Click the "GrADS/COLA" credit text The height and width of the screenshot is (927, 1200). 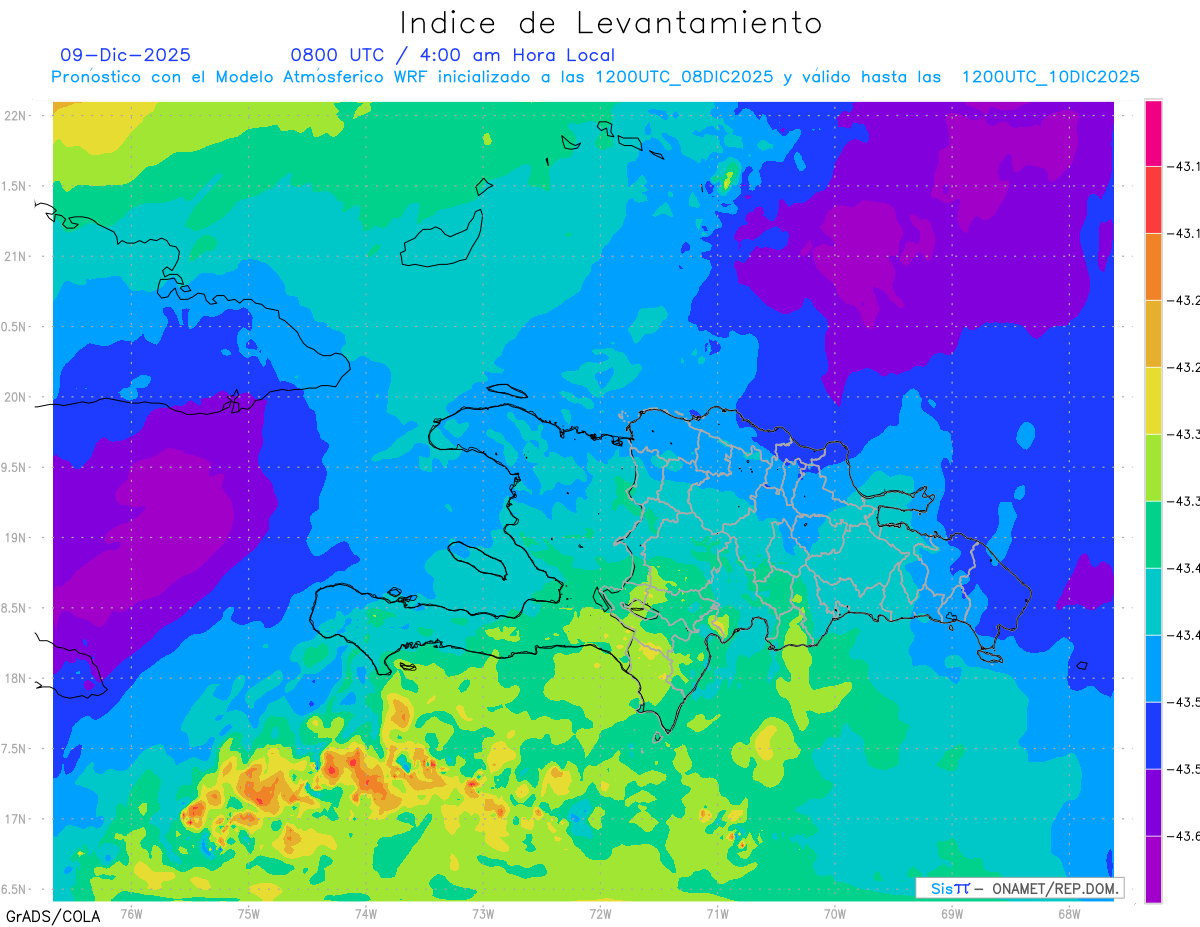[x=53, y=916]
